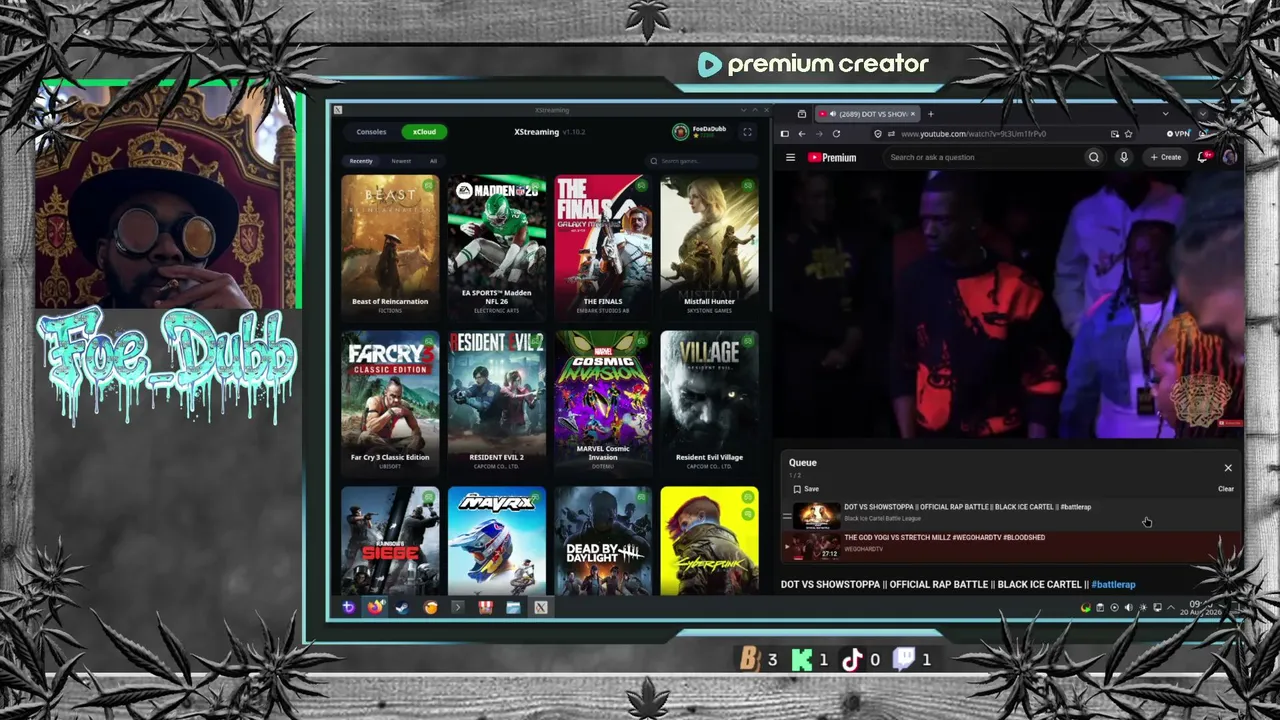The image size is (1280, 720).
Task: Toggle fullscreen in XStreaming
Action: (747, 132)
